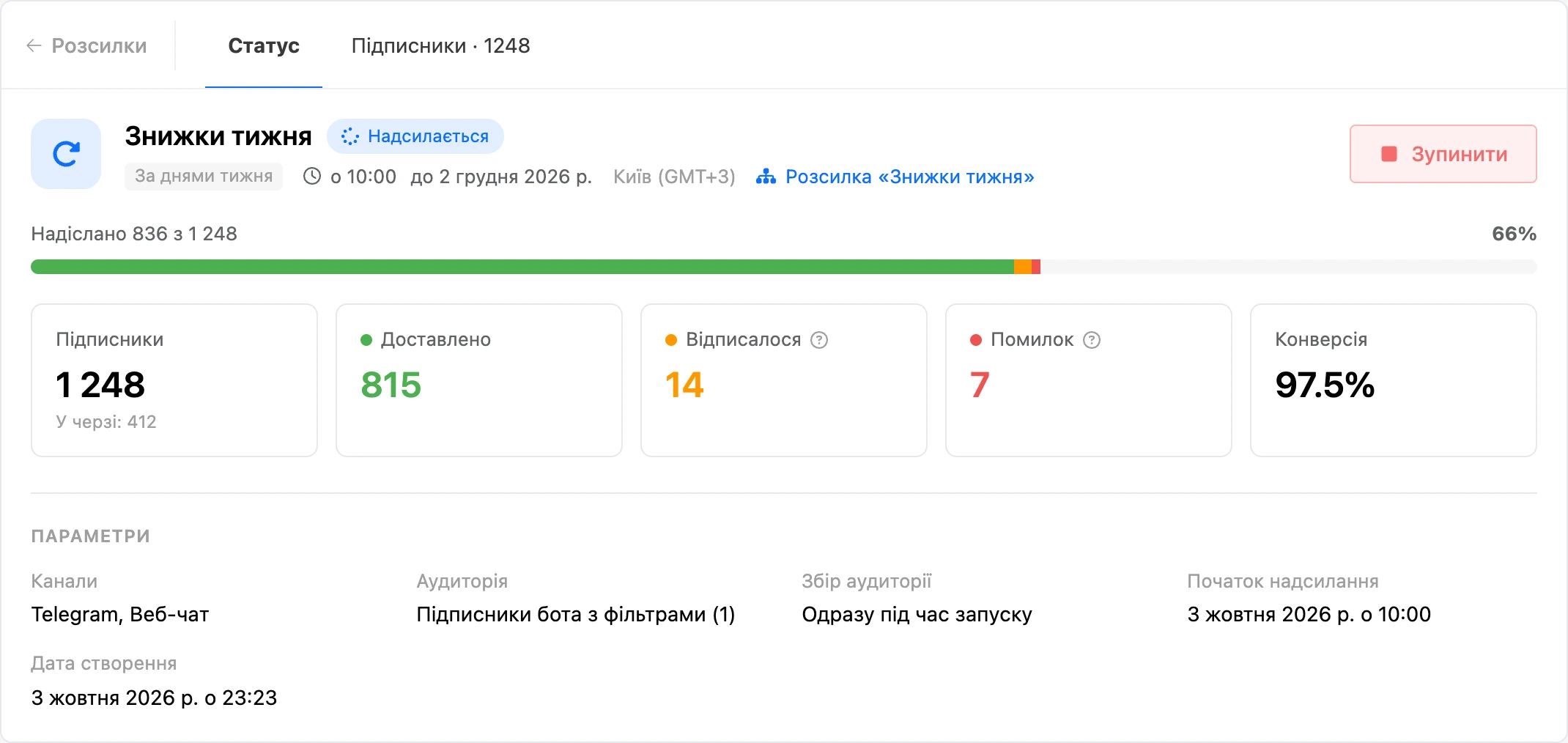1568x743 pixels.
Task: Click the recurring broadcast refresh icon
Action: tap(66, 154)
